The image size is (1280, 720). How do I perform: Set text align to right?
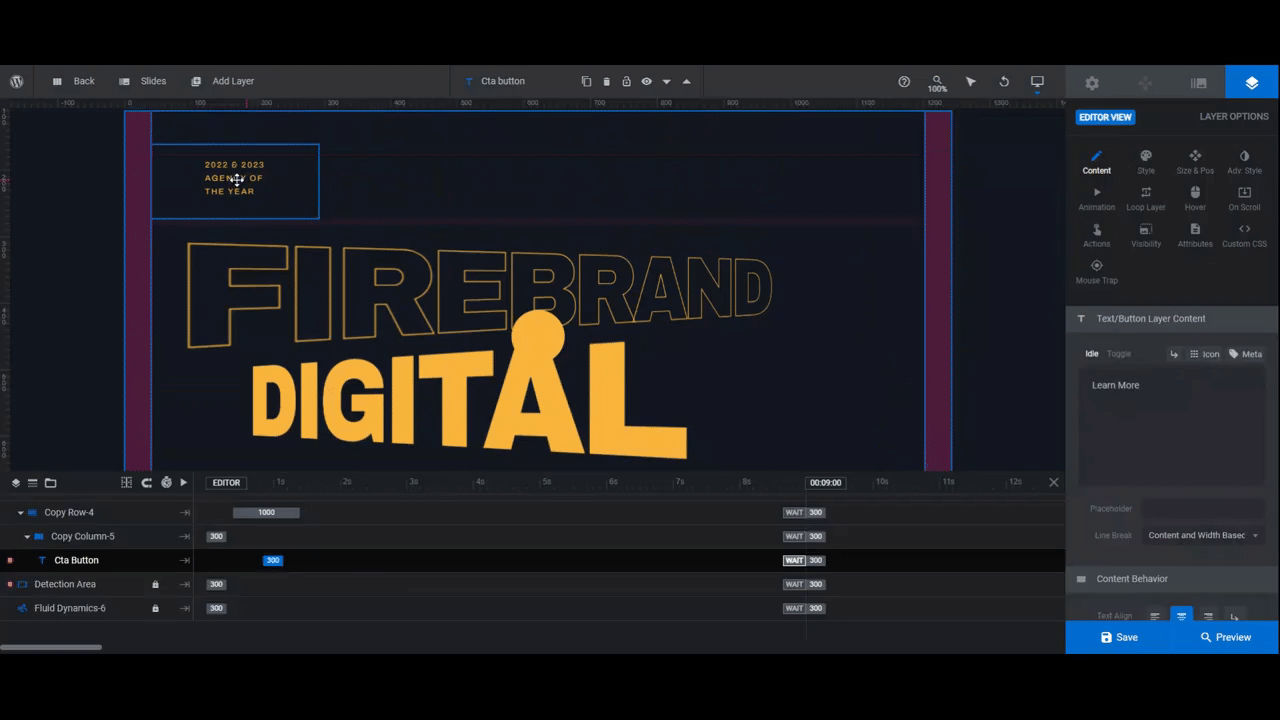click(1208, 616)
